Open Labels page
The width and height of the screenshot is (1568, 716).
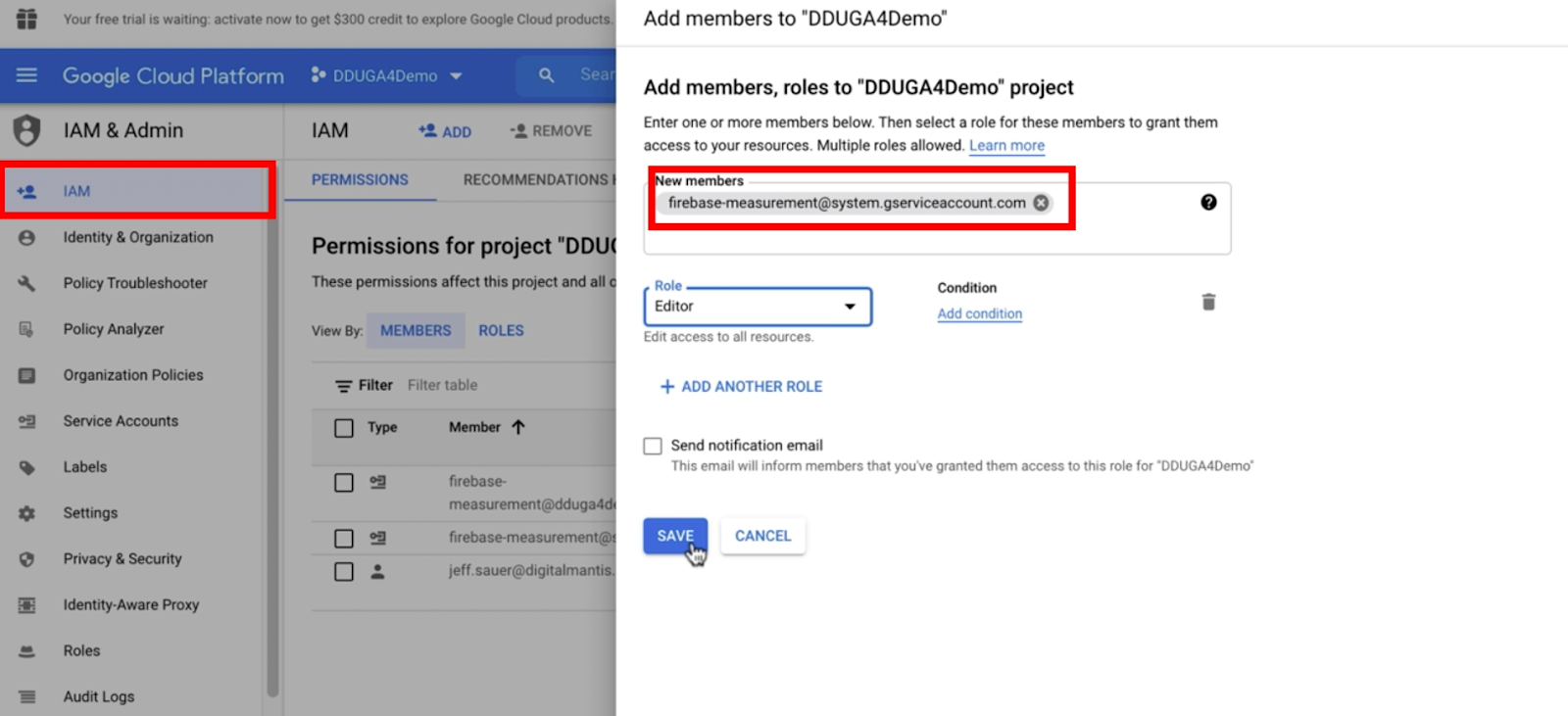(x=133, y=467)
